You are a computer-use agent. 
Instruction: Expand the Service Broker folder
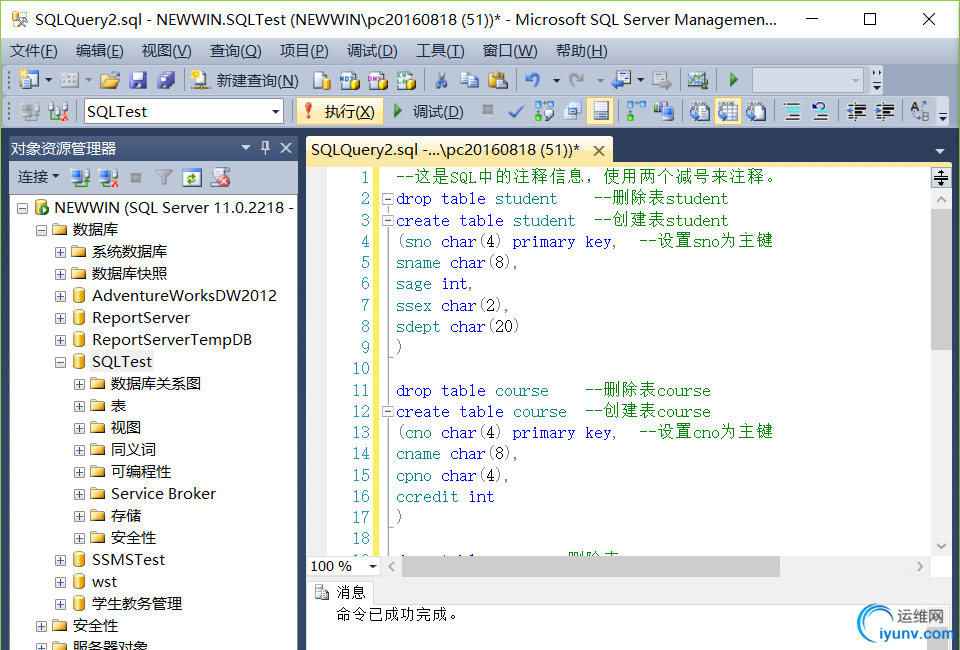click(x=80, y=495)
